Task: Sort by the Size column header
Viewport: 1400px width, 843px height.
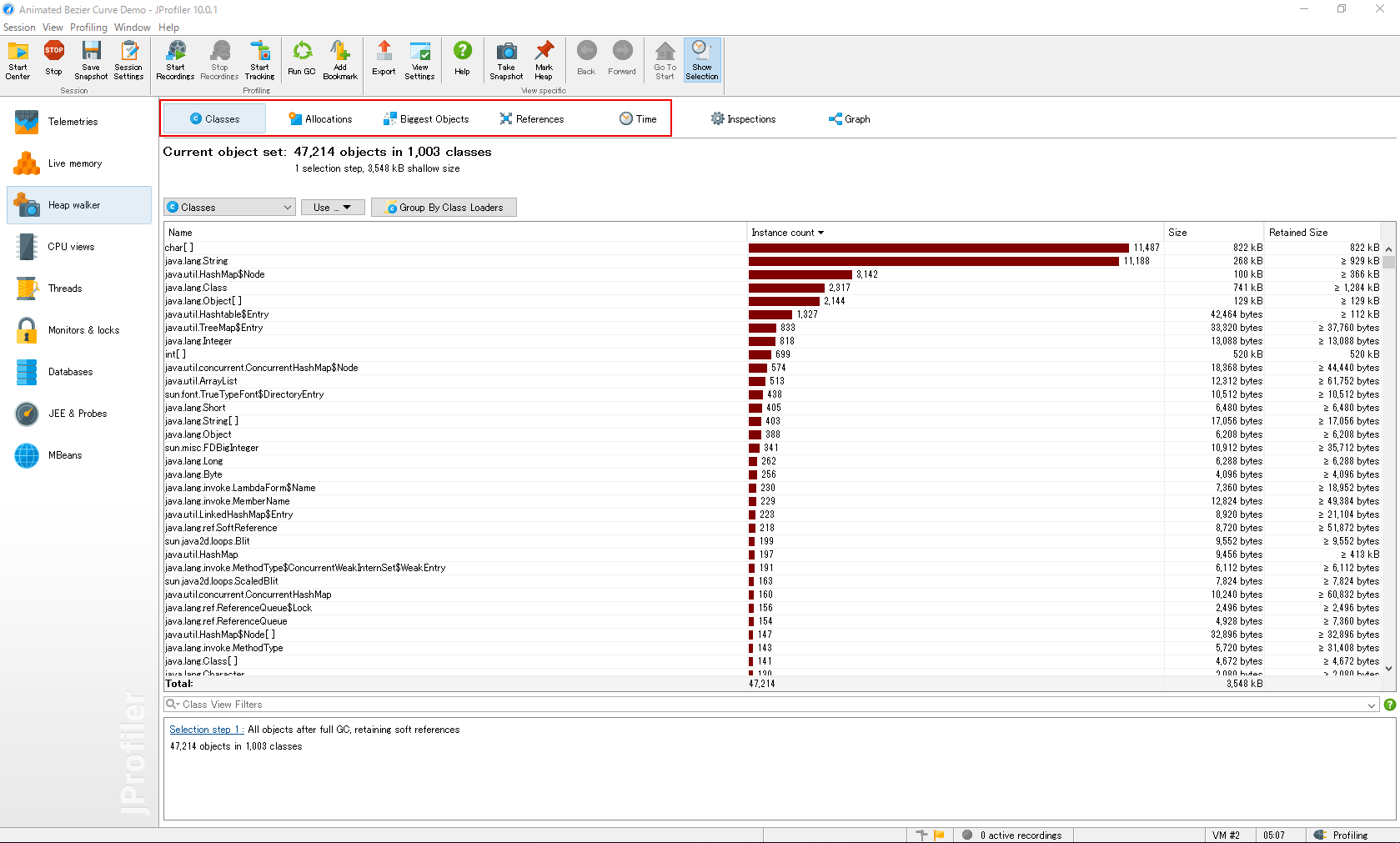Action: point(1213,233)
